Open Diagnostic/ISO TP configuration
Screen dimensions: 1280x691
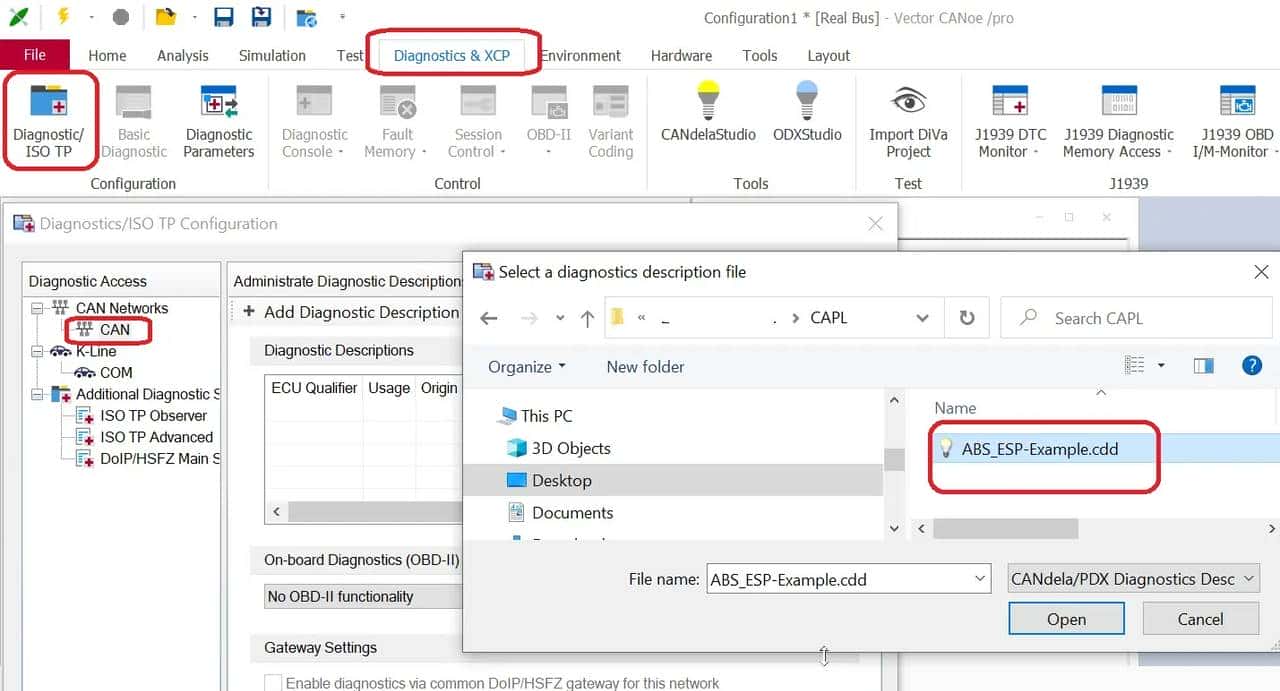(x=49, y=121)
